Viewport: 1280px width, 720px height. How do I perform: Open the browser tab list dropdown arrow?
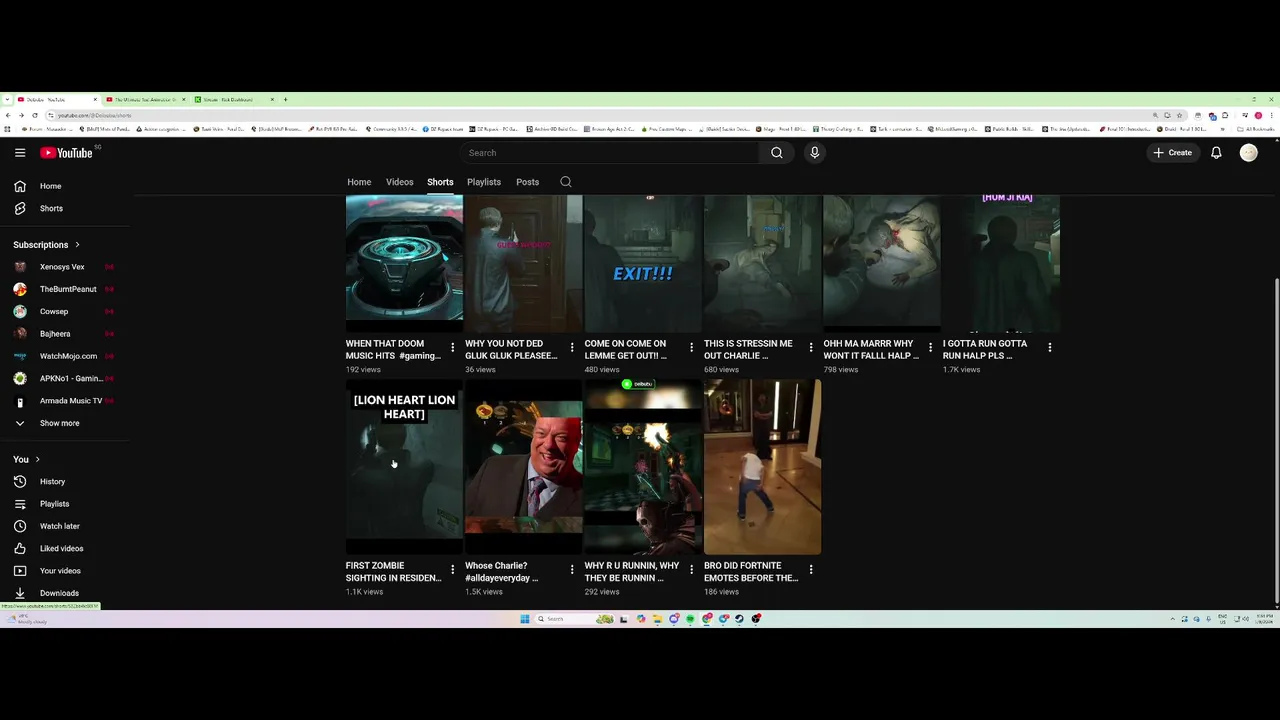(7, 99)
